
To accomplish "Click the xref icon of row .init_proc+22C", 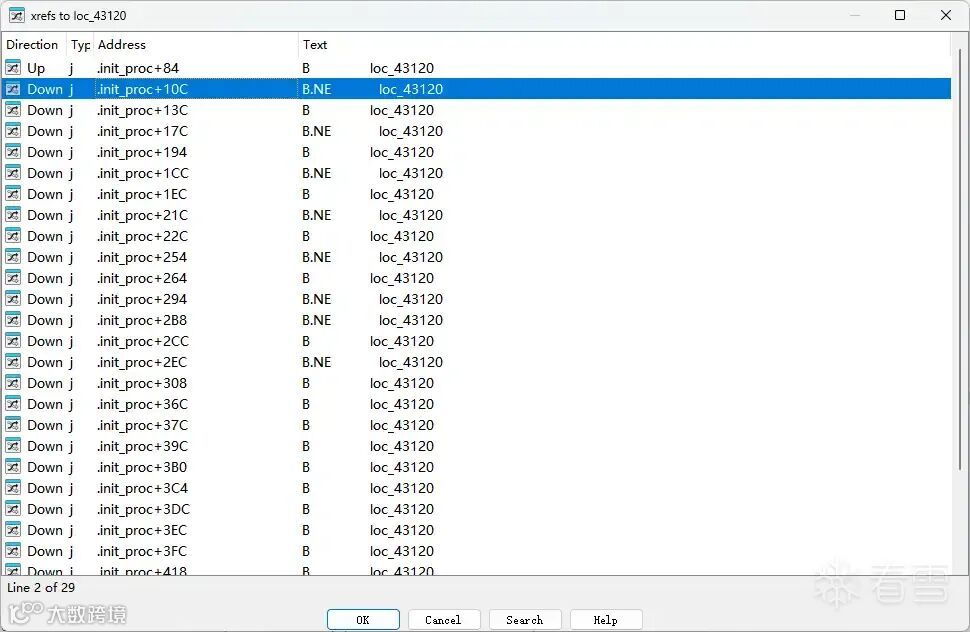I will (x=13, y=236).
